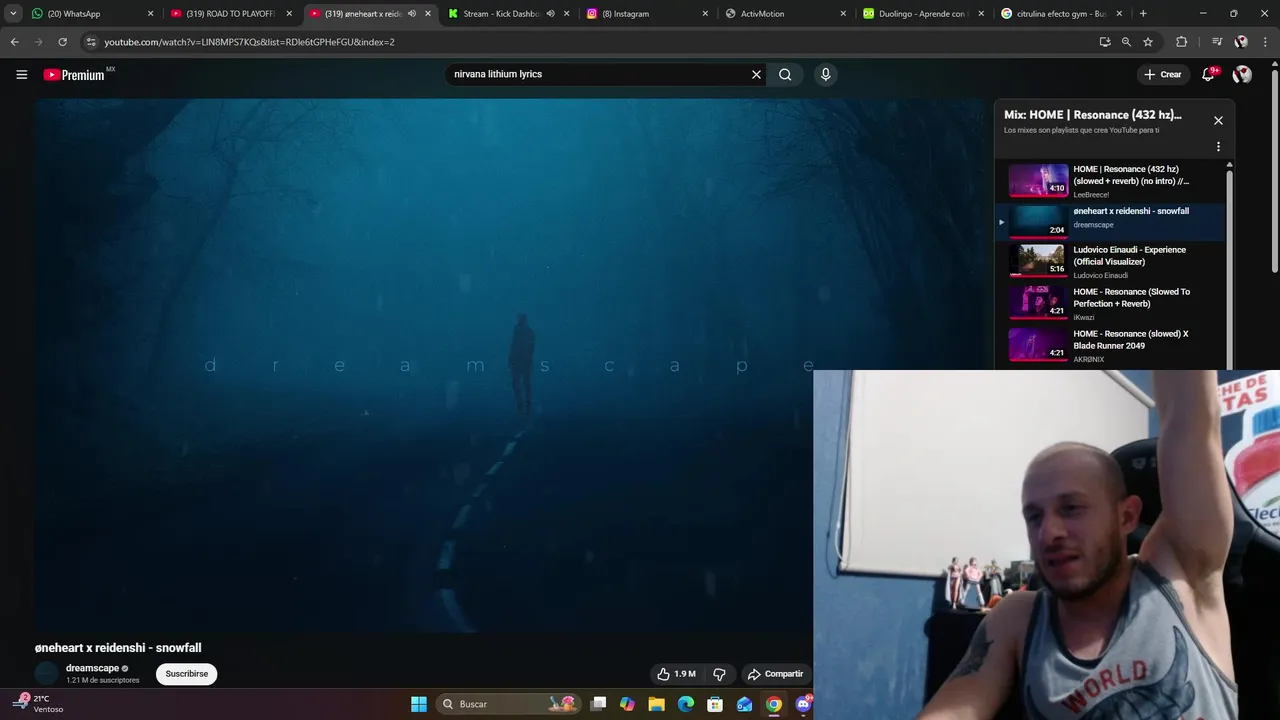Click the page vertical scrollbar
This screenshot has height=720, width=1280.
click(x=1274, y=170)
